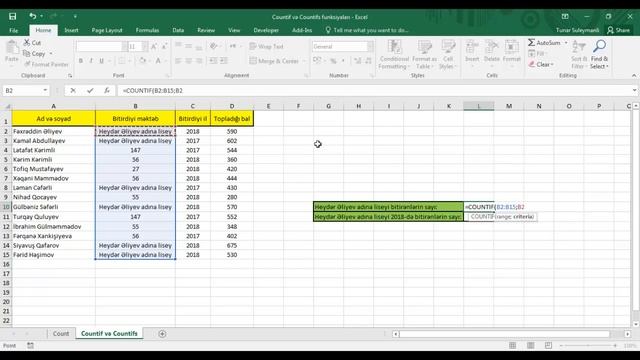The height and width of the screenshot is (360, 640).
Task: Click the Cut scissors icon
Action: [x=27, y=42]
